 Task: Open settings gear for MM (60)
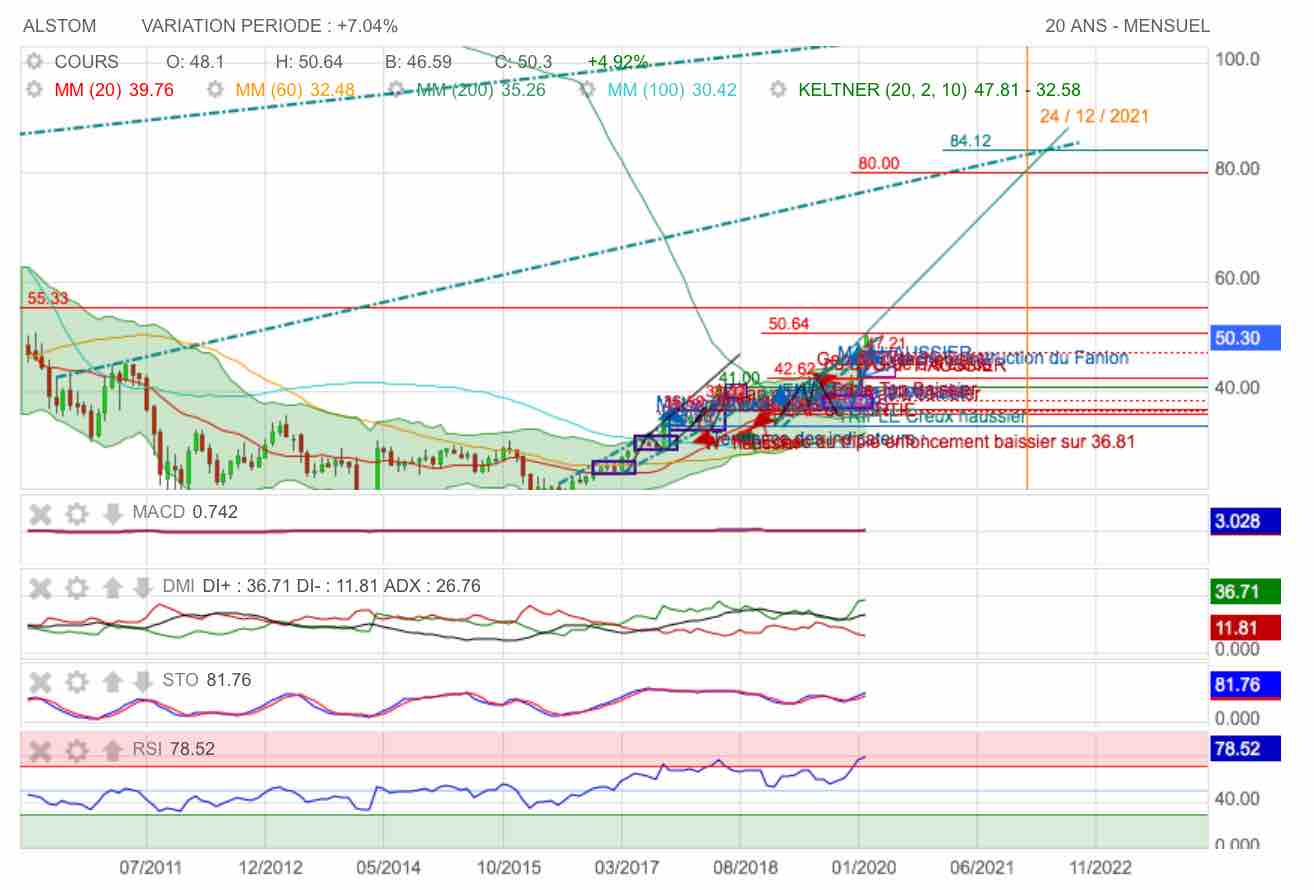tap(215, 90)
